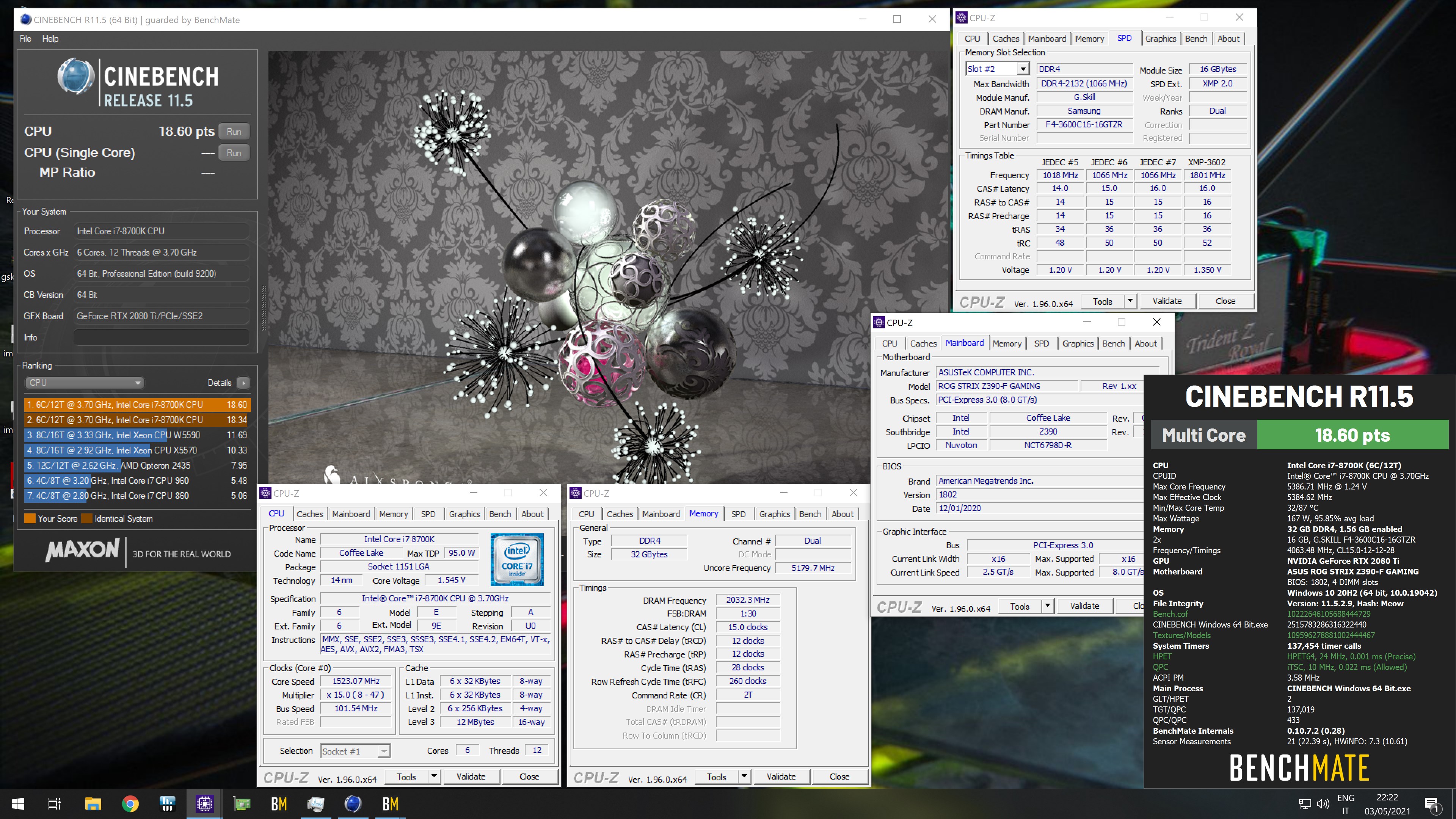The width and height of the screenshot is (1456, 819).
Task: Open the File menu in Cinebench
Action: point(25,38)
